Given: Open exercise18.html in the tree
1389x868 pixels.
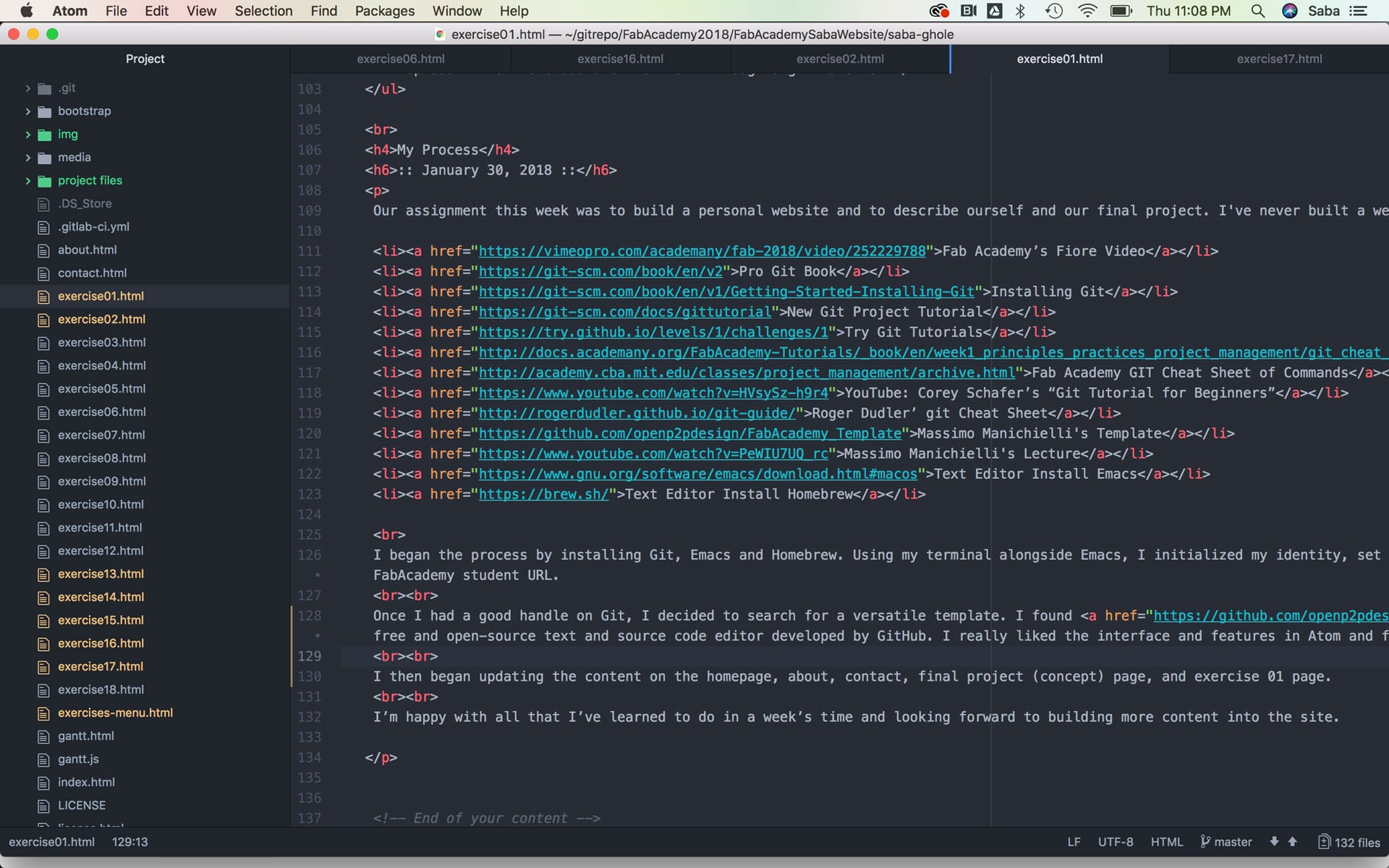Looking at the screenshot, I should click(101, 689).
